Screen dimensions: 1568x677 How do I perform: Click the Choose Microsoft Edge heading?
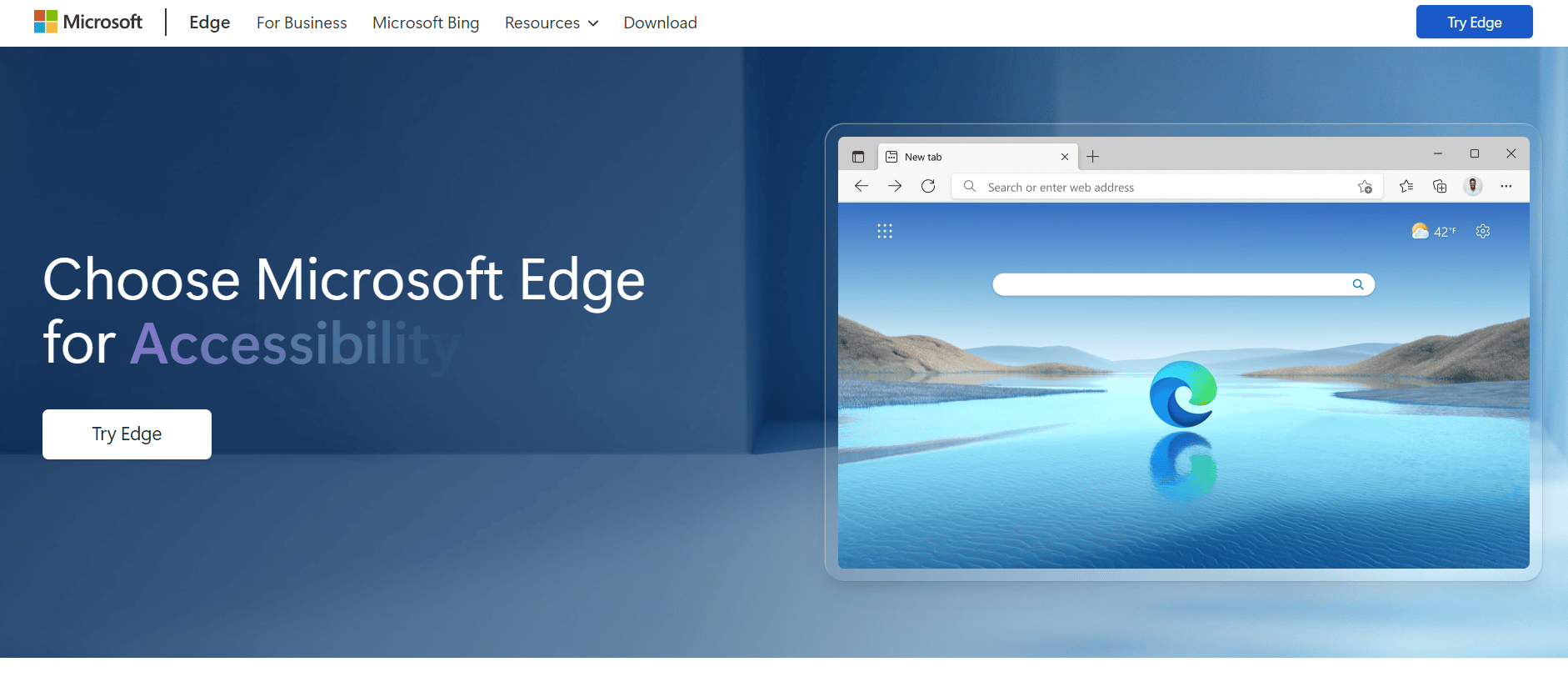[x=344, y=280]
